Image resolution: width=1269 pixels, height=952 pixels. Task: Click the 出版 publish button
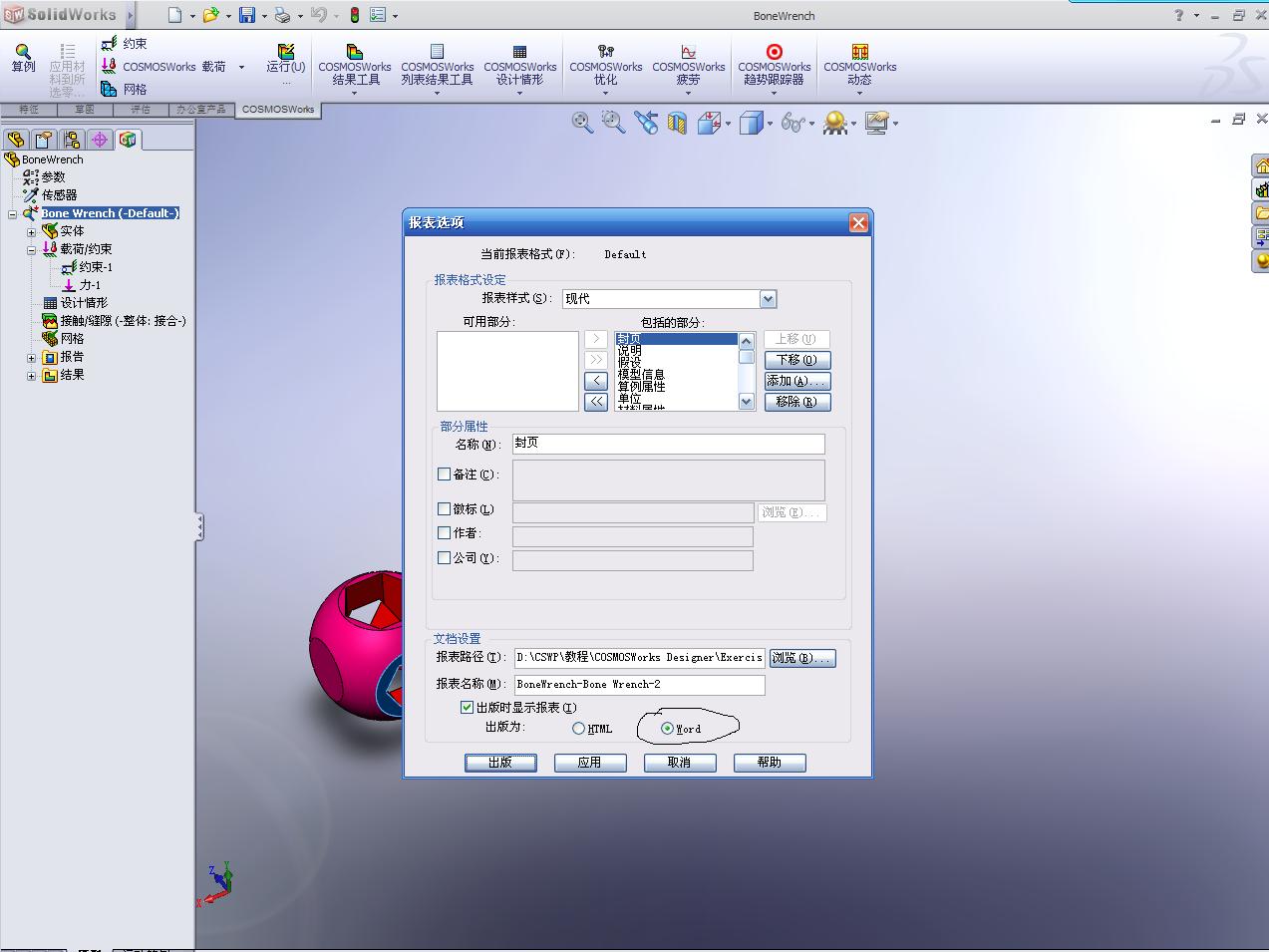(500, 763)
